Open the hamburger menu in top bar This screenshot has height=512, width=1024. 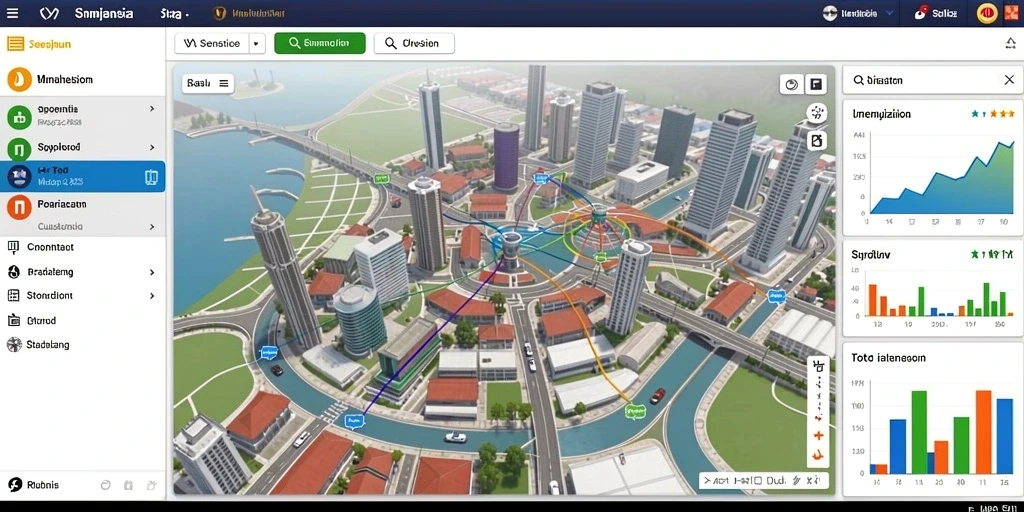[12, 13]
